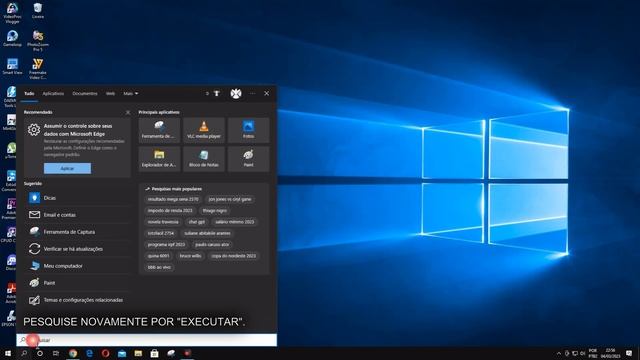The width and height of the screenshot is (640, 360).
Task: Click the POR language indicator in tray
Action: (593, 353)
